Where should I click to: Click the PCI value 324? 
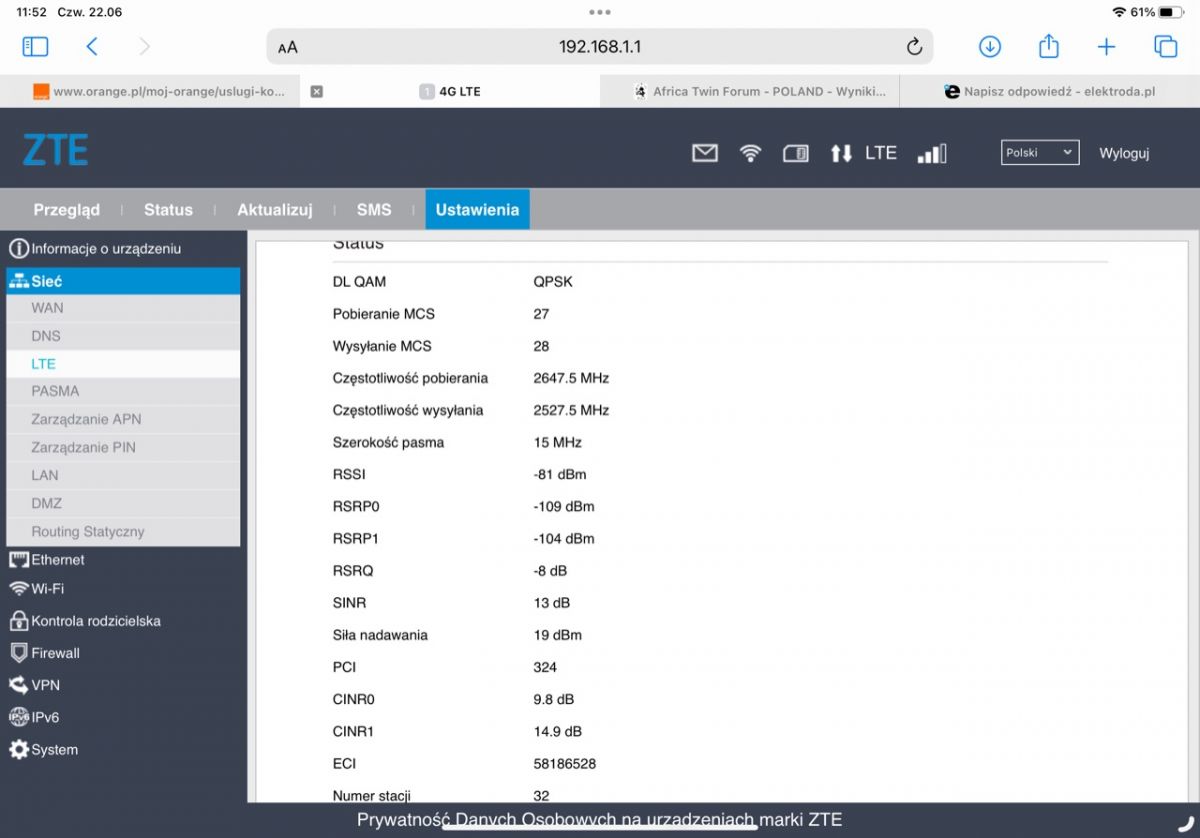click(x=545, y=667)
